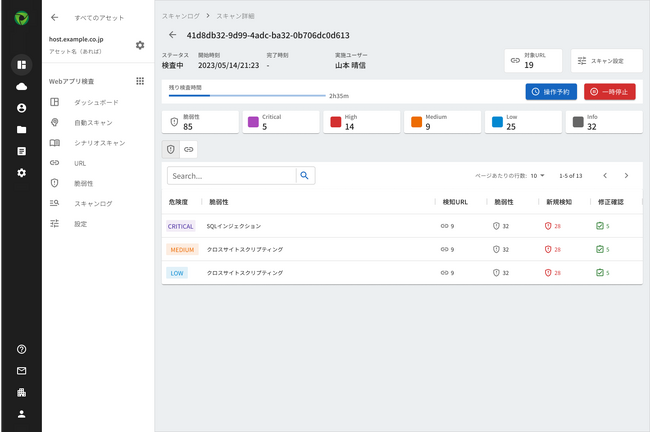Screen dimensions: 650x433
Task: Select 自動スキャン in the sidebar menu
Action: [94, 122]
